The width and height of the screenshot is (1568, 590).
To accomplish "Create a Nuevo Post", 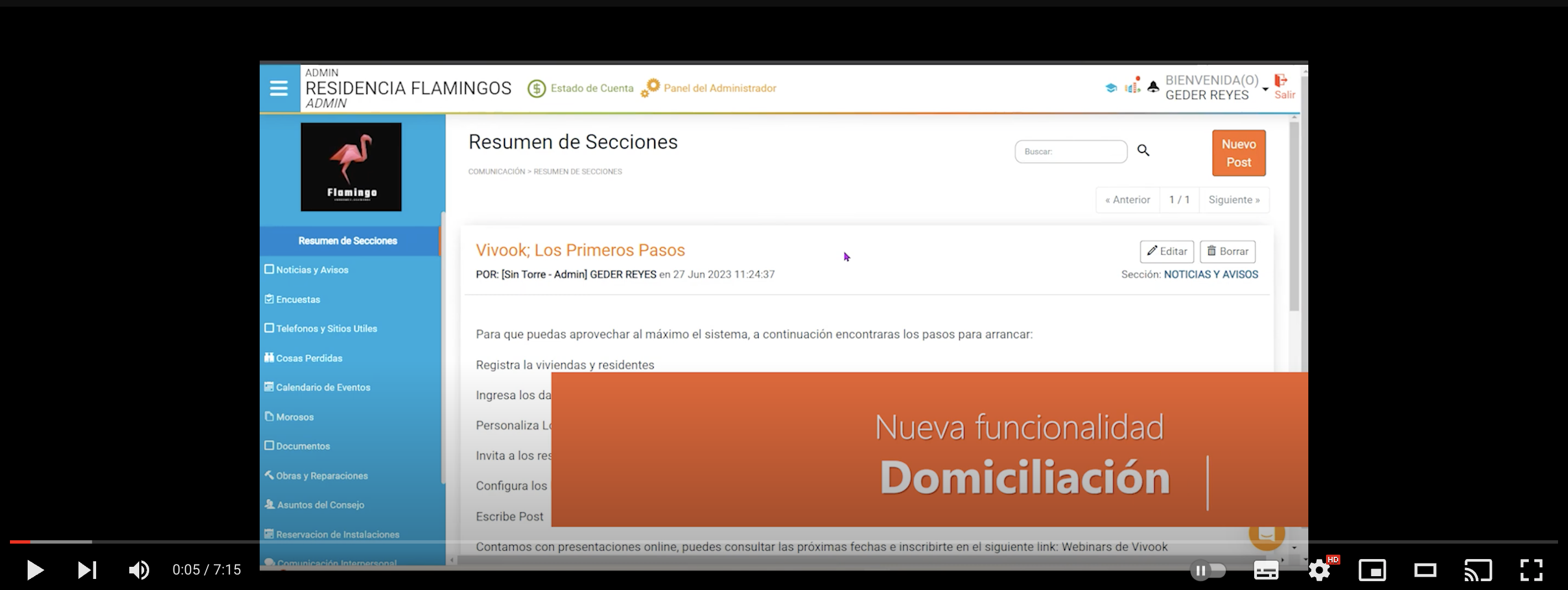I will [1239, 153].
